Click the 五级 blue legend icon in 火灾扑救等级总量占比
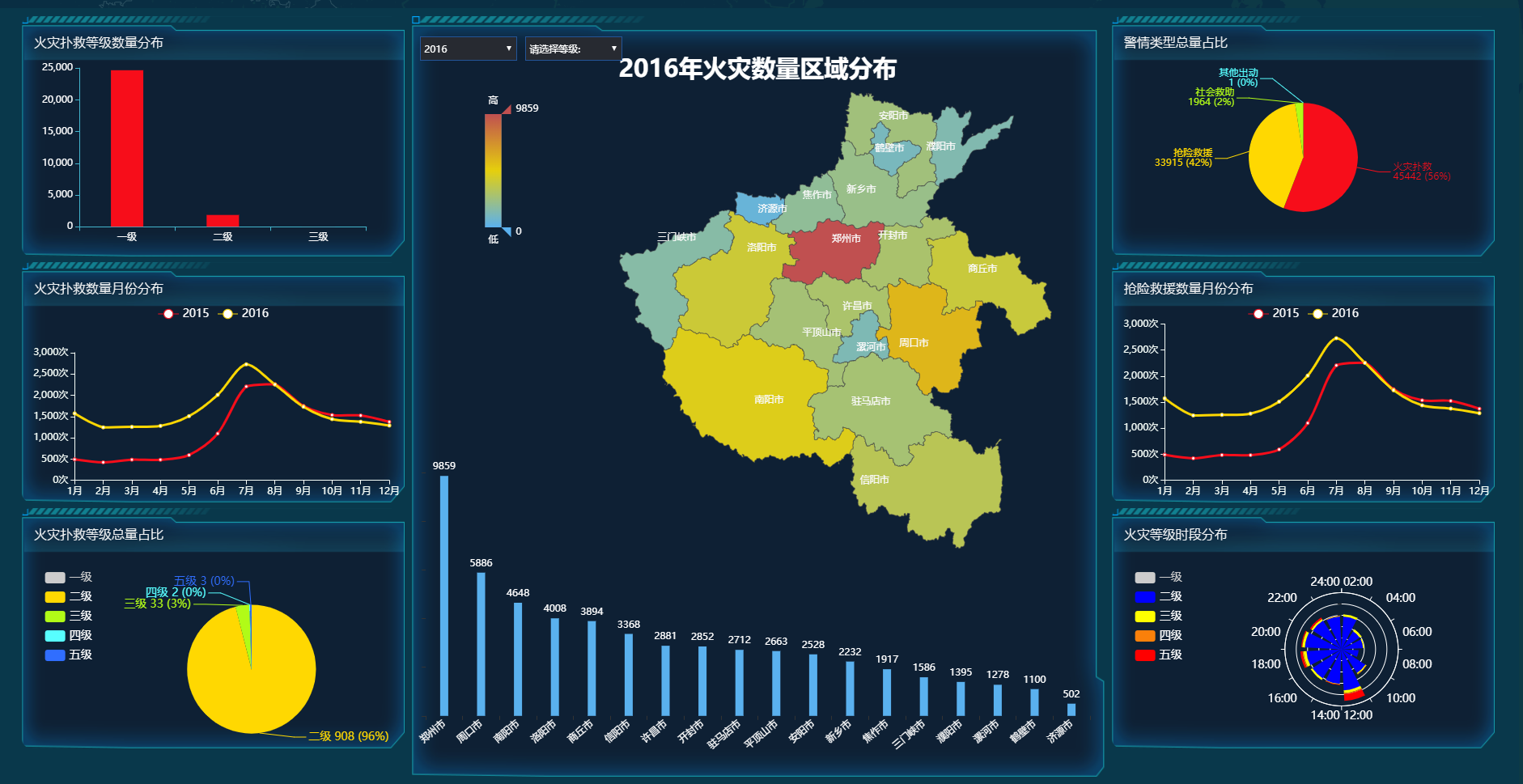The image size is (1523, 784). (55, 655)
